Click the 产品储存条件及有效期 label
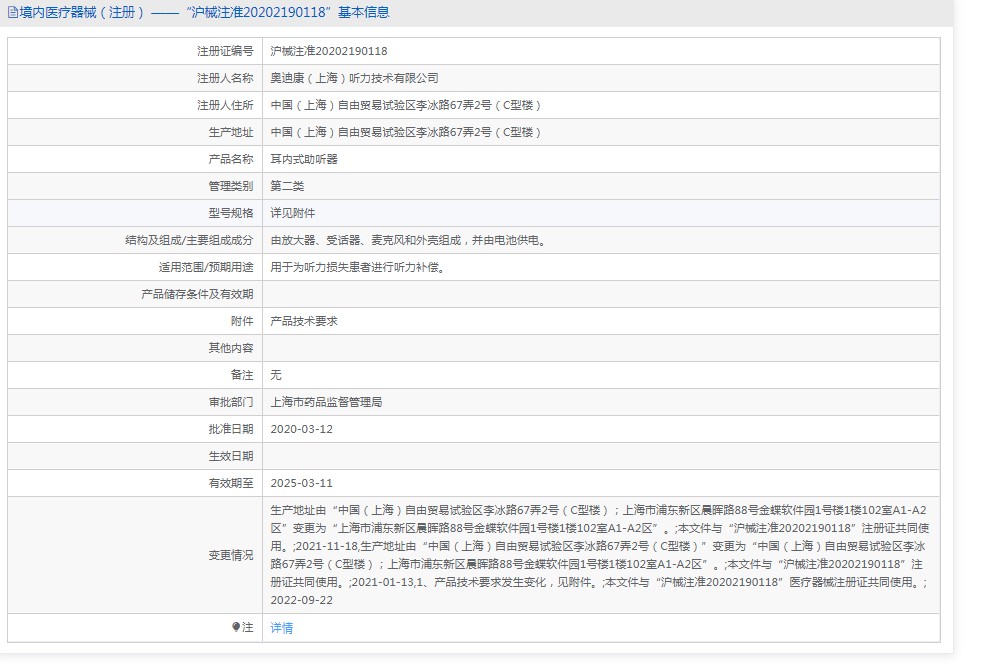This screenshot has width=982, height=667. pos(197,294)
